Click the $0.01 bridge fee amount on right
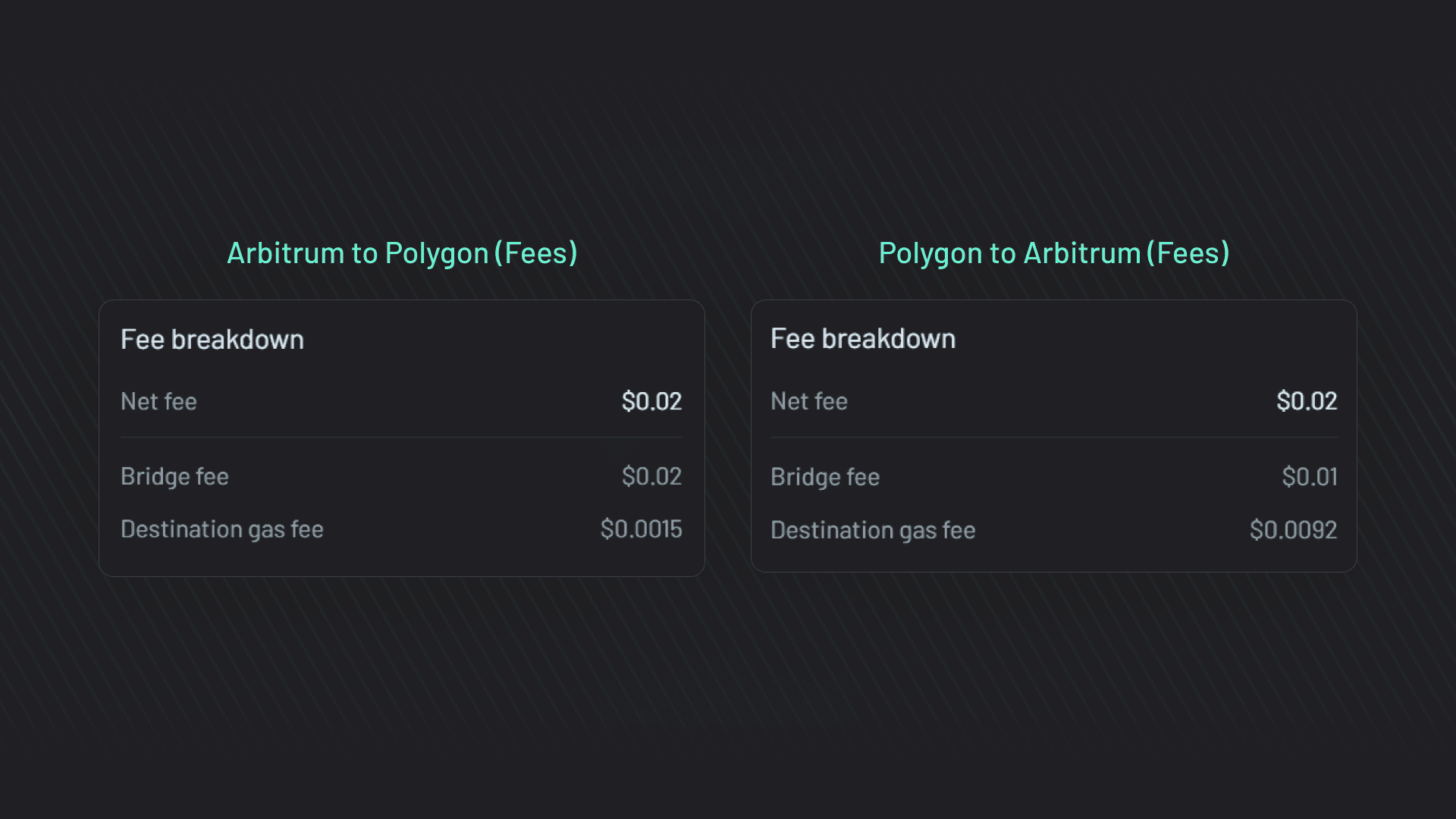This screenshot has width=1456, height=819. pos(1309,476)
